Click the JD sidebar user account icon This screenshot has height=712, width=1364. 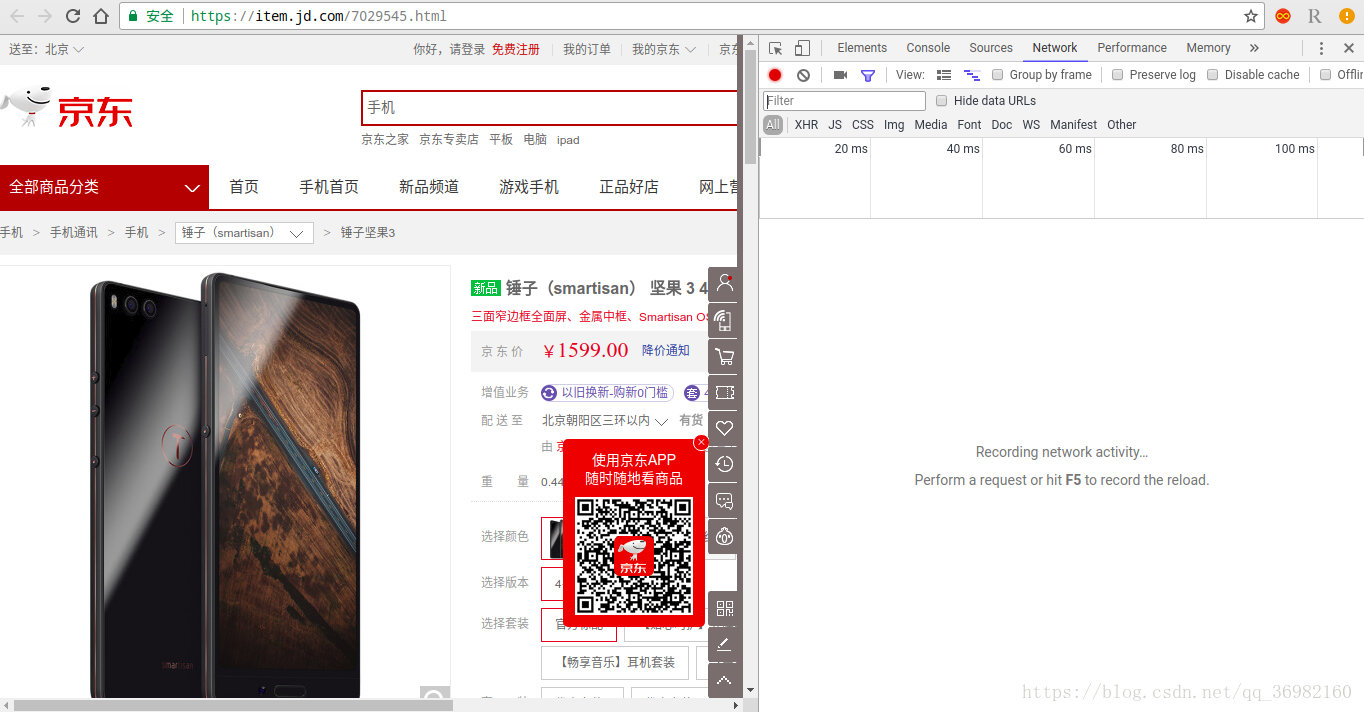point(725,284)
